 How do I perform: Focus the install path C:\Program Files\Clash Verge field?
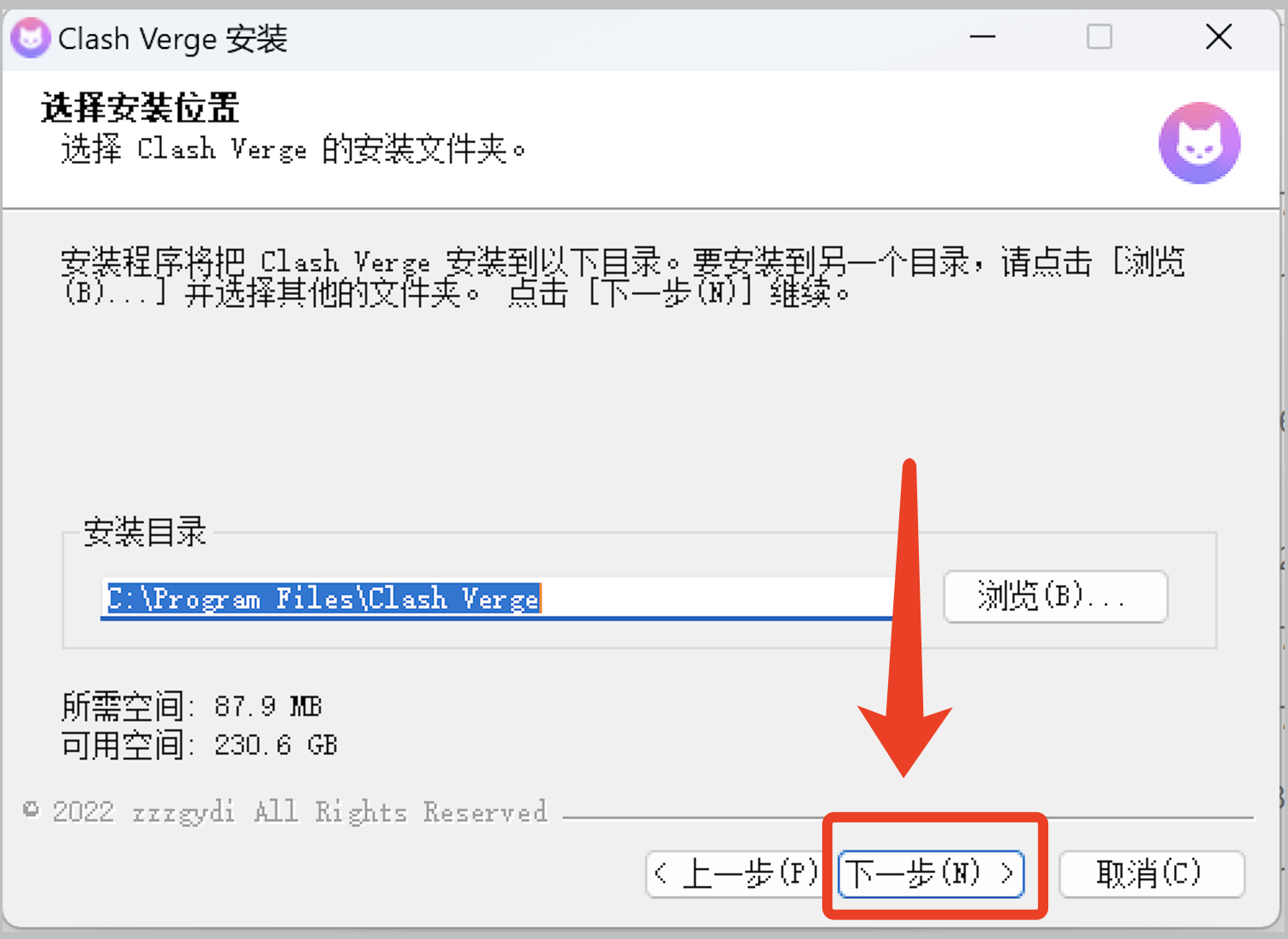click(497, 598)
